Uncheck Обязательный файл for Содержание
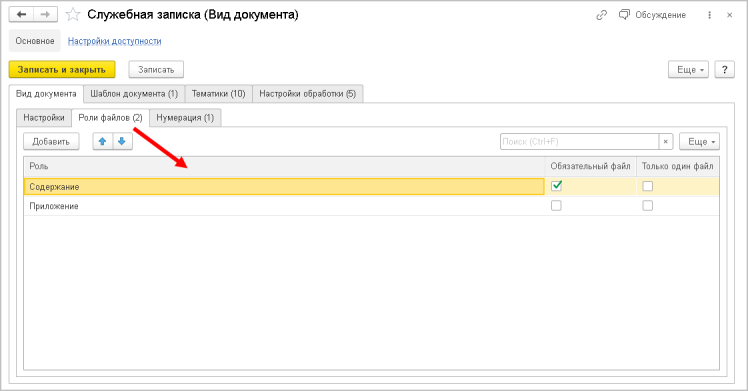748x391 pixels. tap(556, 186)
